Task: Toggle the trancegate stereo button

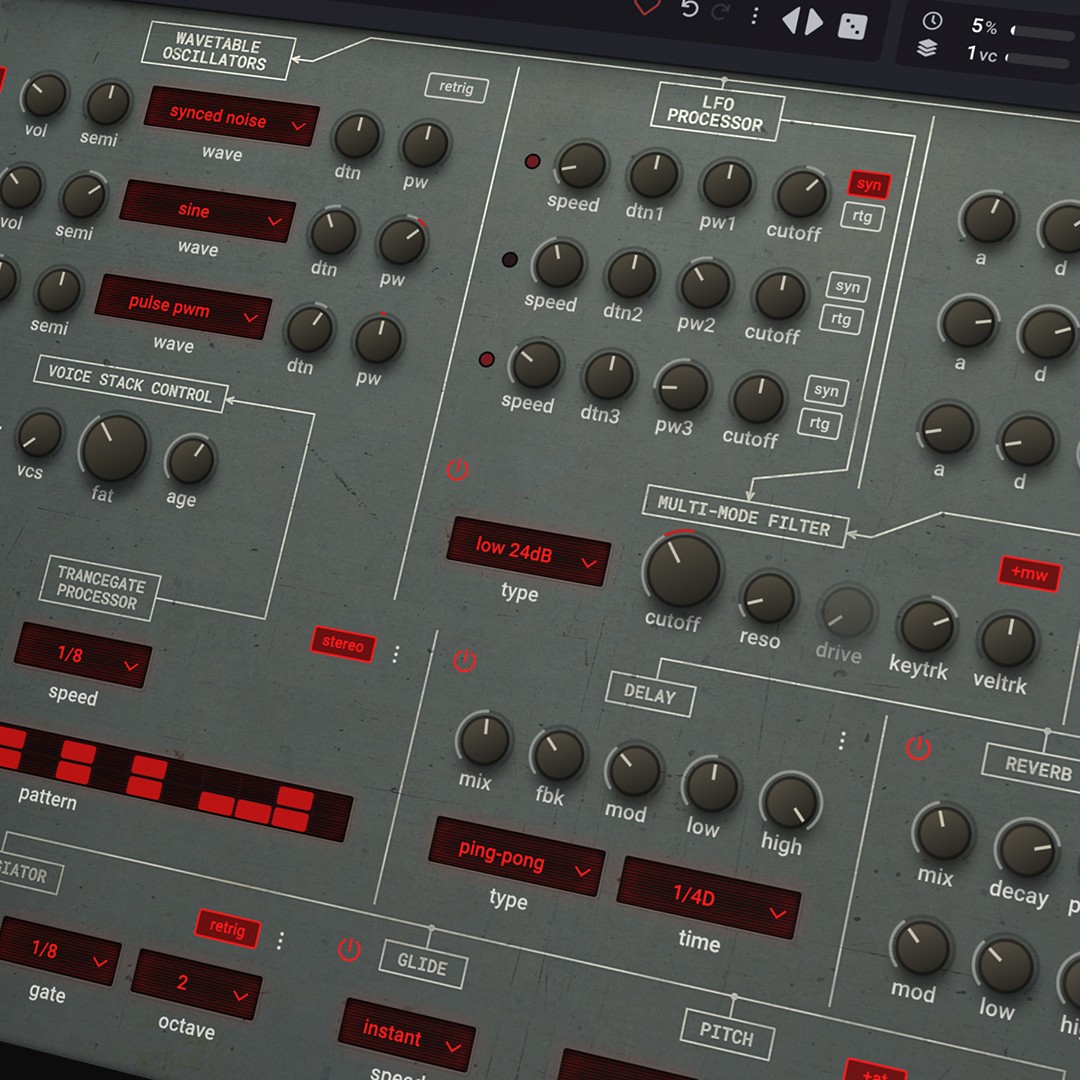Action: (343, 644)
